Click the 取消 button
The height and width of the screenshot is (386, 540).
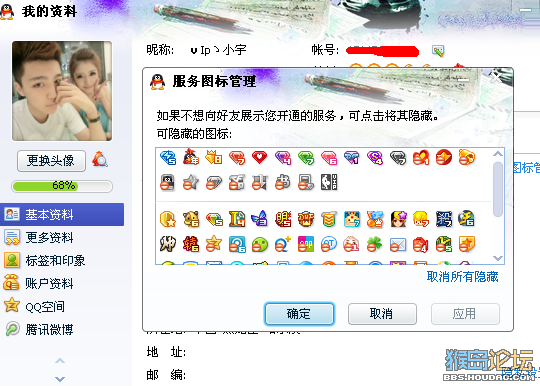click(382, 314)
